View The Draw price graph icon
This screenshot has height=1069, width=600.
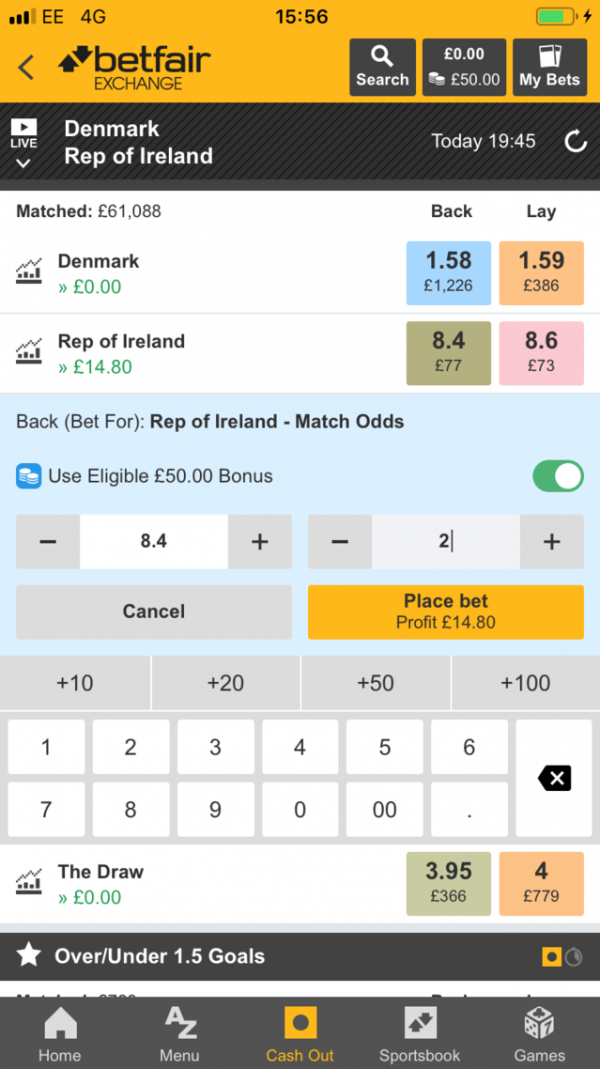click(x=29, y=883)
